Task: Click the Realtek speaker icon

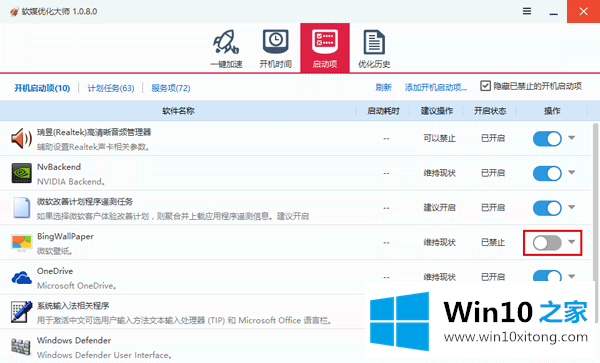Action: [x=21, y=138]
